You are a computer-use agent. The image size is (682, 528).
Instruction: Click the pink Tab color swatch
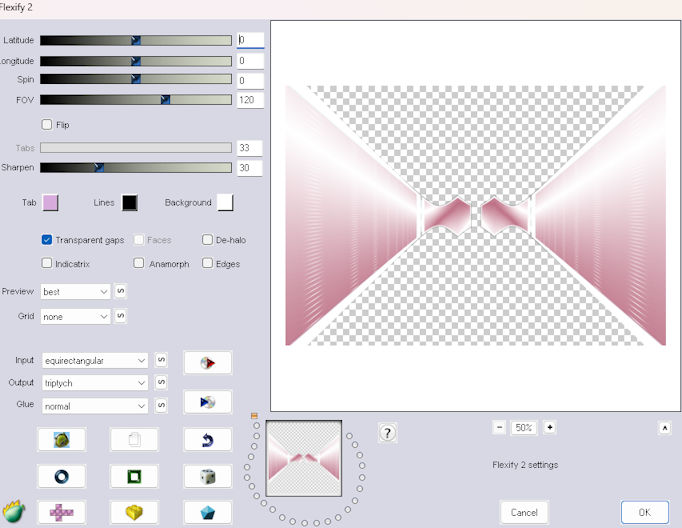50,203
